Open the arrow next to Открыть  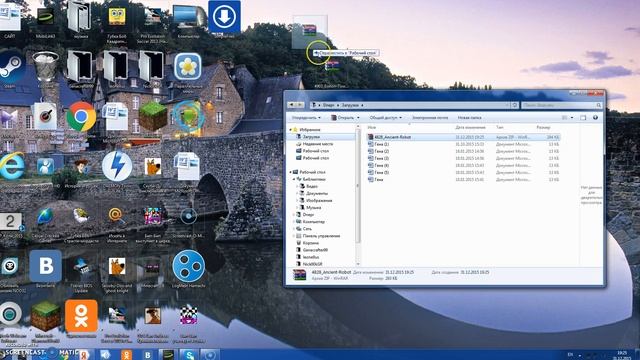(358, 118)
